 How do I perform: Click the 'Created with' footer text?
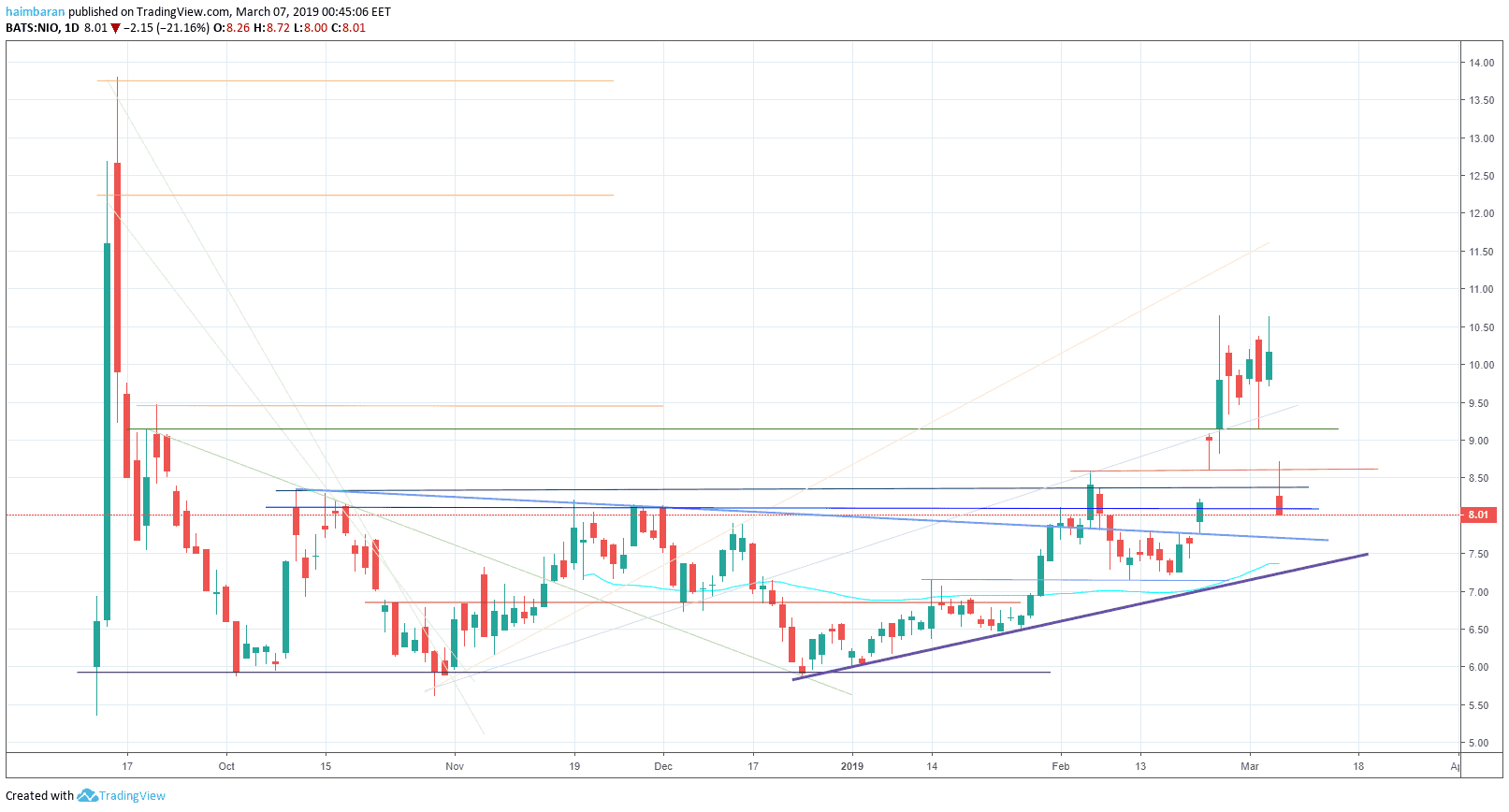[39, 796]
